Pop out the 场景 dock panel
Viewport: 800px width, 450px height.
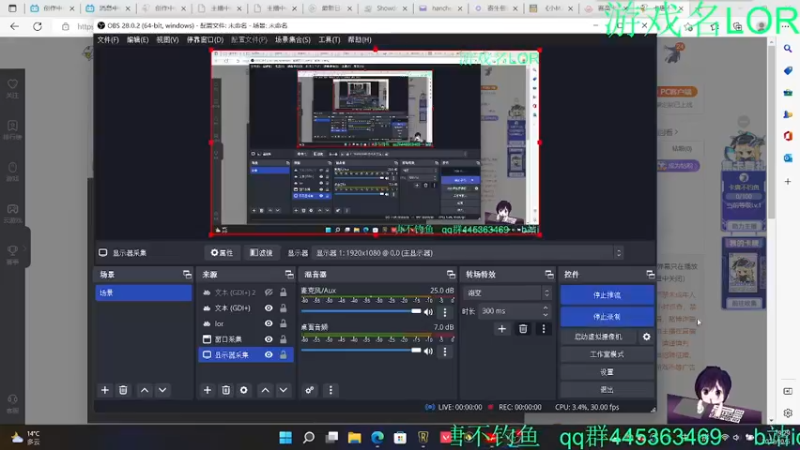click(x=187, y=274)
